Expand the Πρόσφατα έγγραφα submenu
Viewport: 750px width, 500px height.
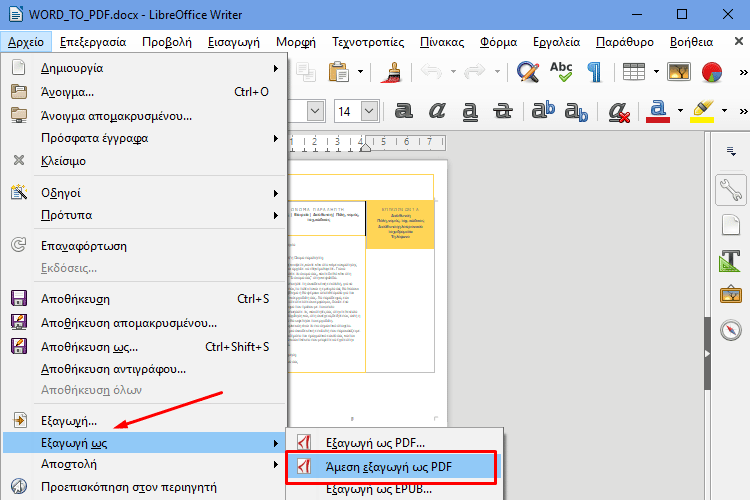pyautogui.click(x=144, y=138)
